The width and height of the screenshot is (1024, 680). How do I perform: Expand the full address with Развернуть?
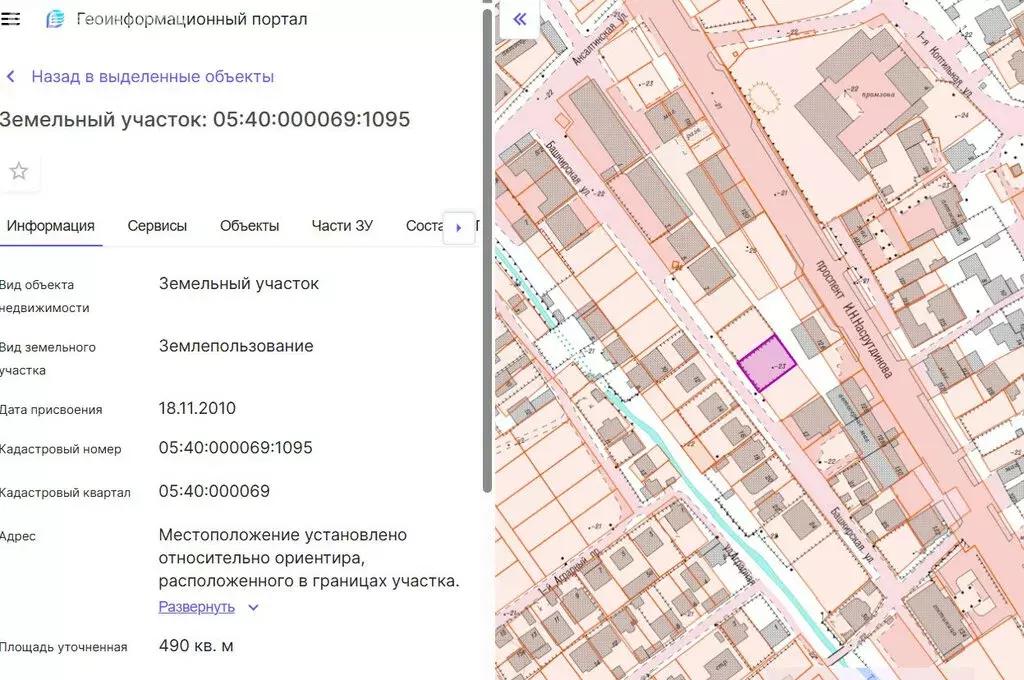tap(197, 607)
